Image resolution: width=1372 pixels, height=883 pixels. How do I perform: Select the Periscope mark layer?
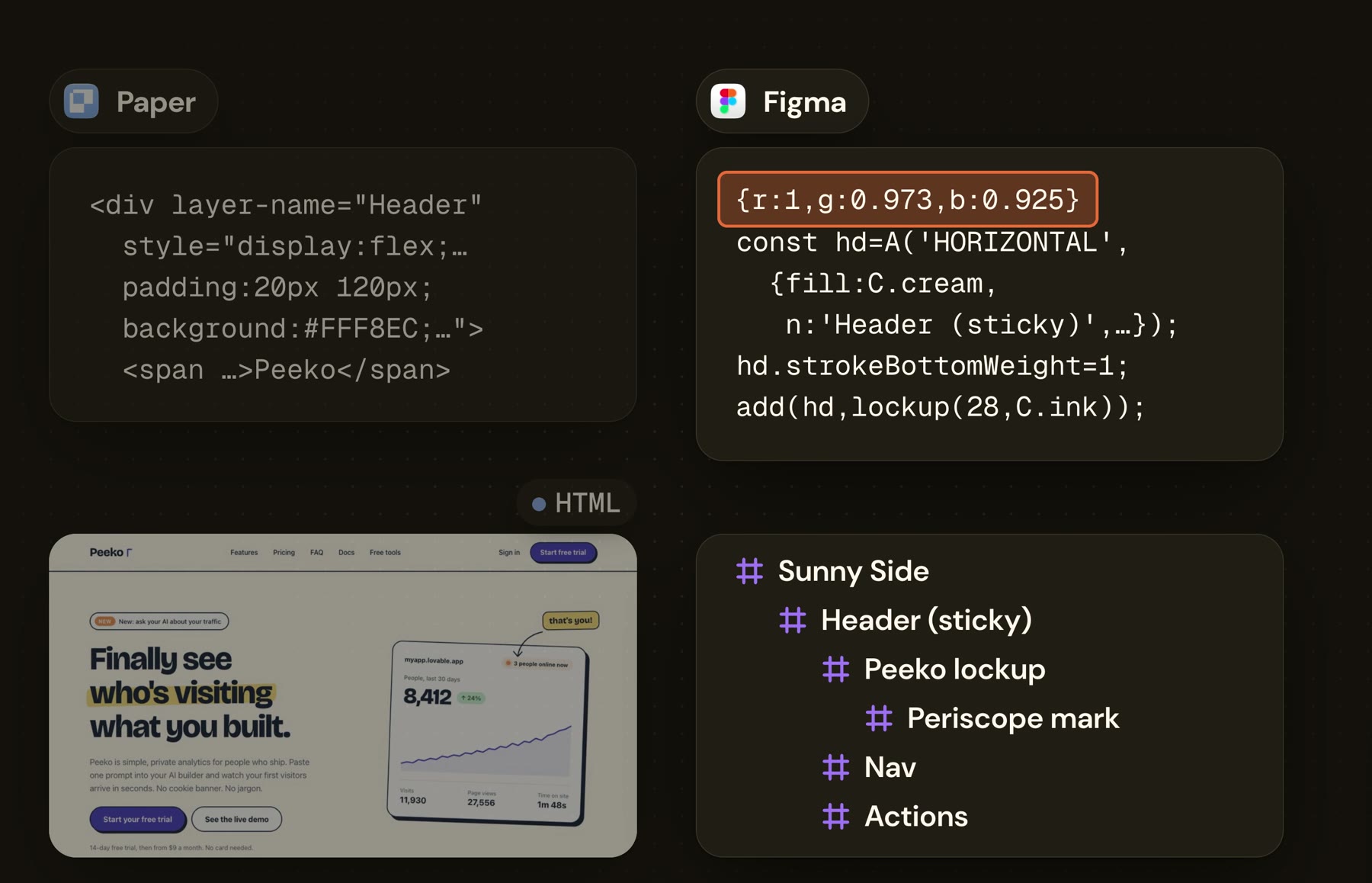[1013, 718]
